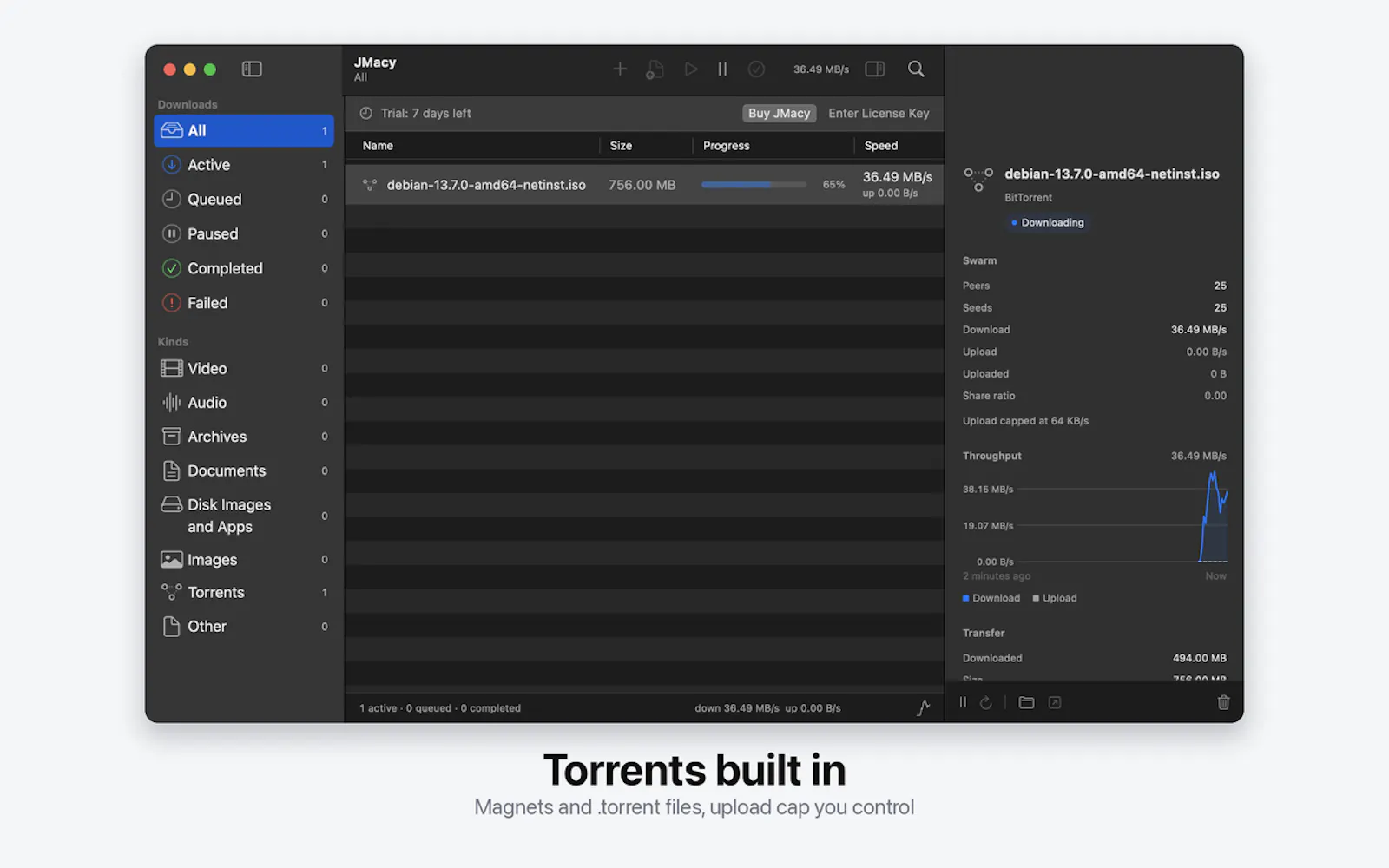Viewport: 1389px width, 868px height.
Task: Click the add download plus icon
Action: pos(620,69)
